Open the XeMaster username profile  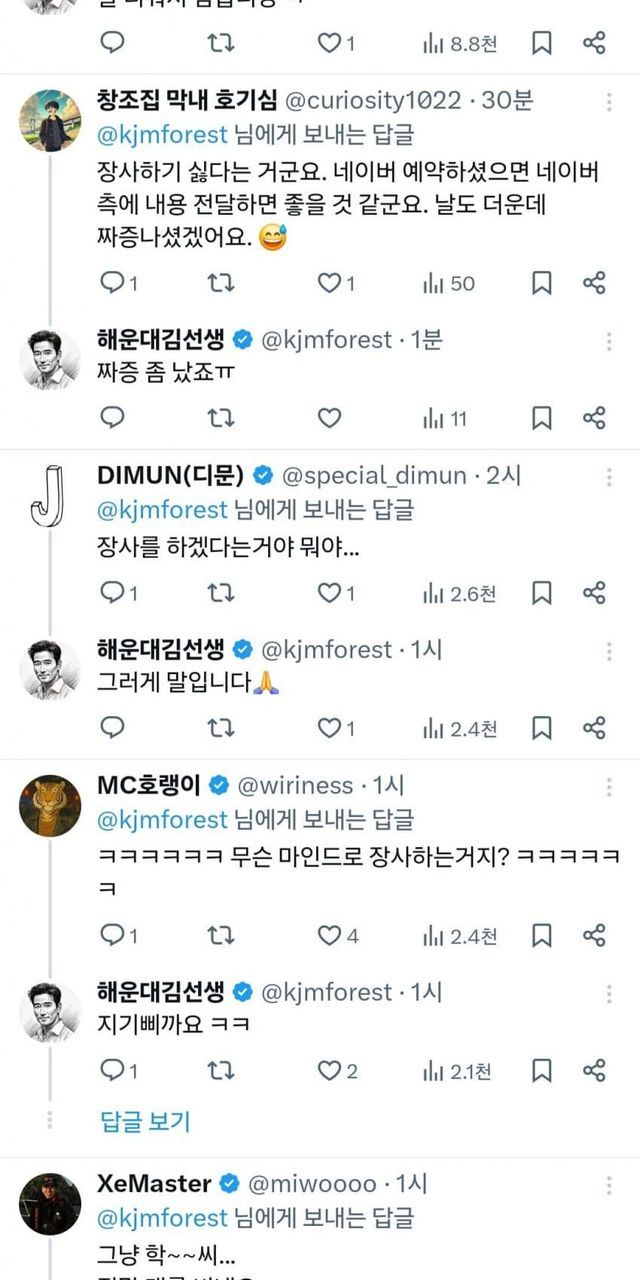(154, 1184)
